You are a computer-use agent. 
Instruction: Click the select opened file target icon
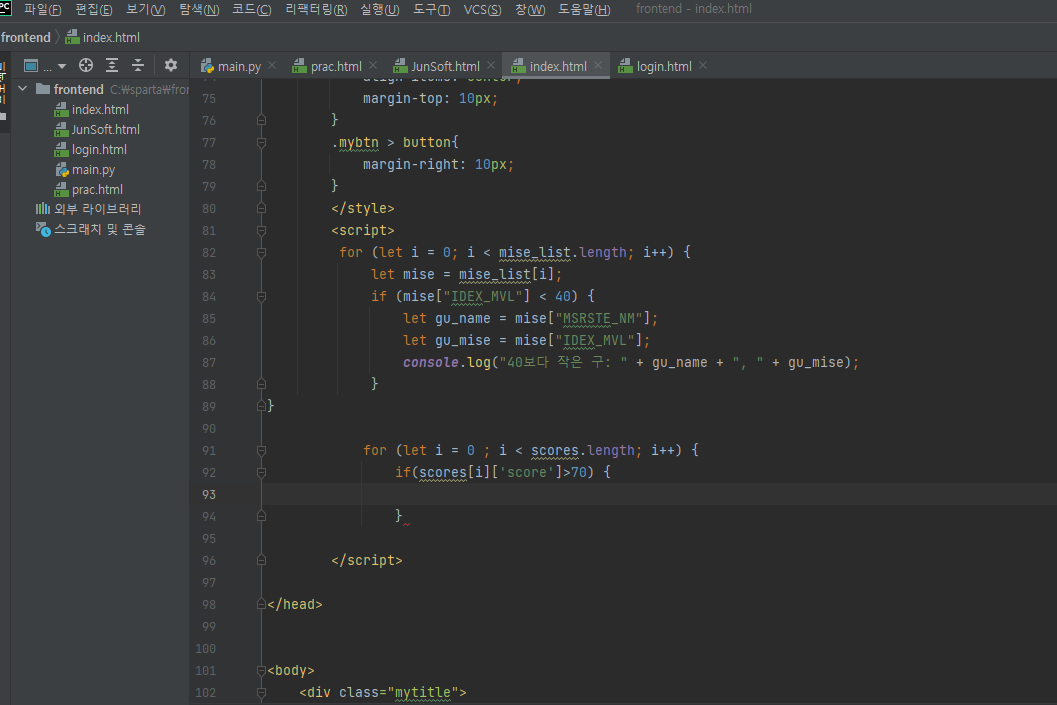point(86,65)
